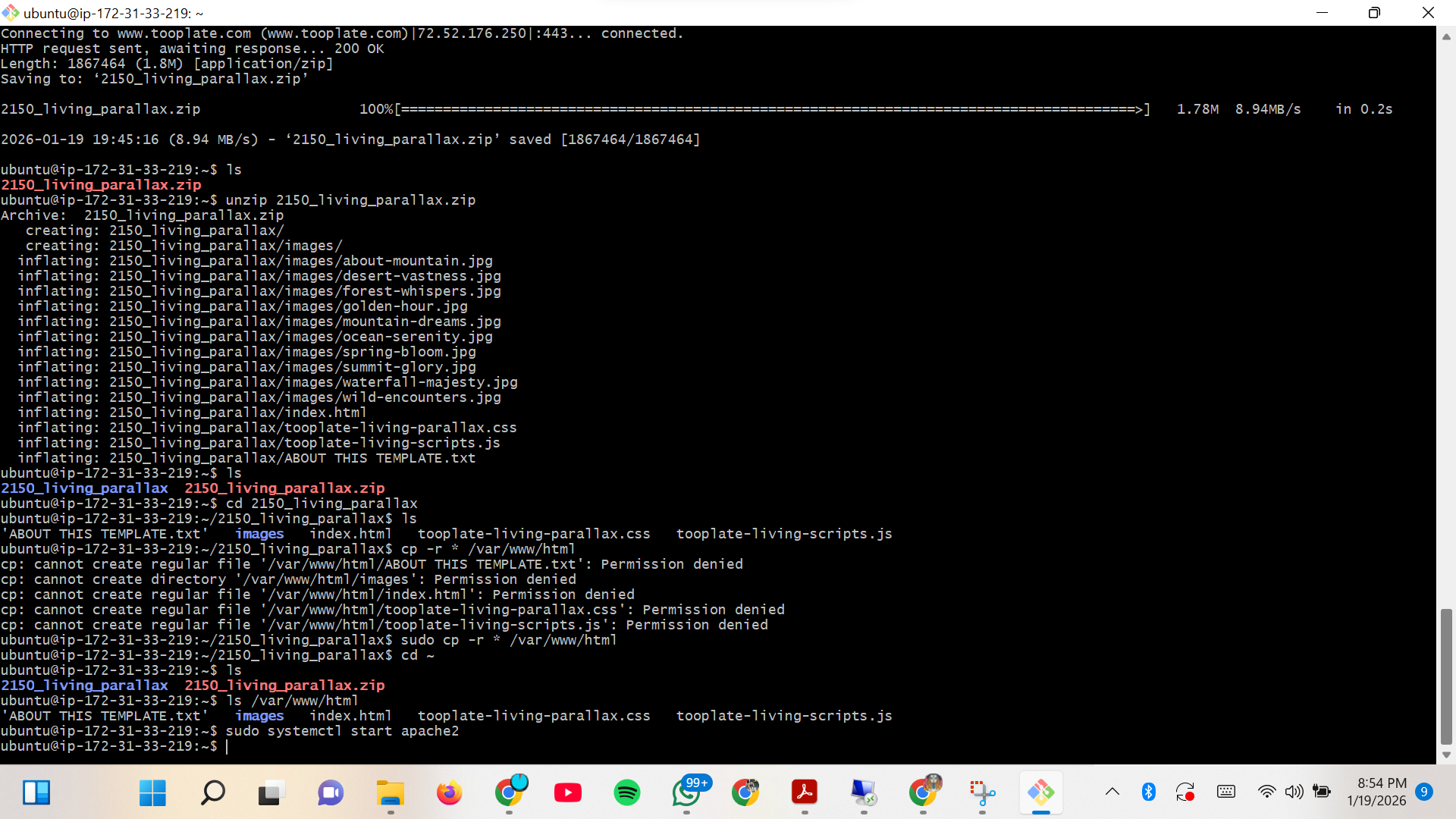Click the 'wild-encounters.jpg' inflating line
Image resolution: width=1456 pixels, height=819 pixels.
click(x=259, y=397)
